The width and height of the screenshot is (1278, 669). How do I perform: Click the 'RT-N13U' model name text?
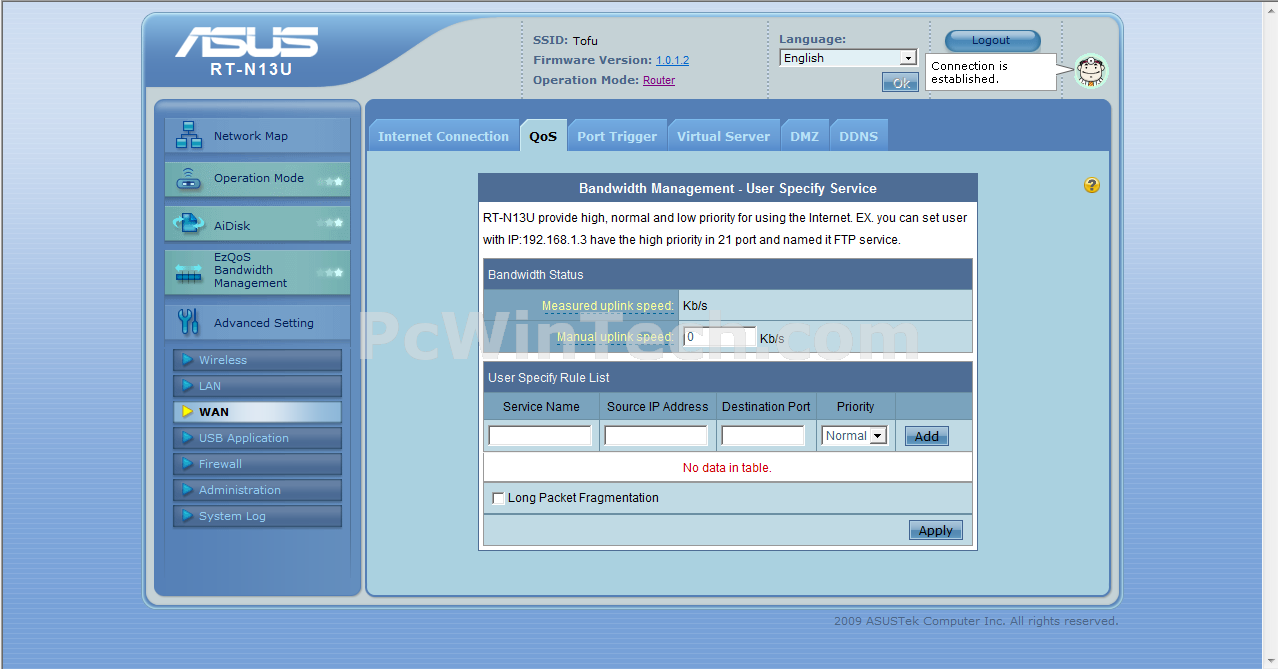click(251, 70)
